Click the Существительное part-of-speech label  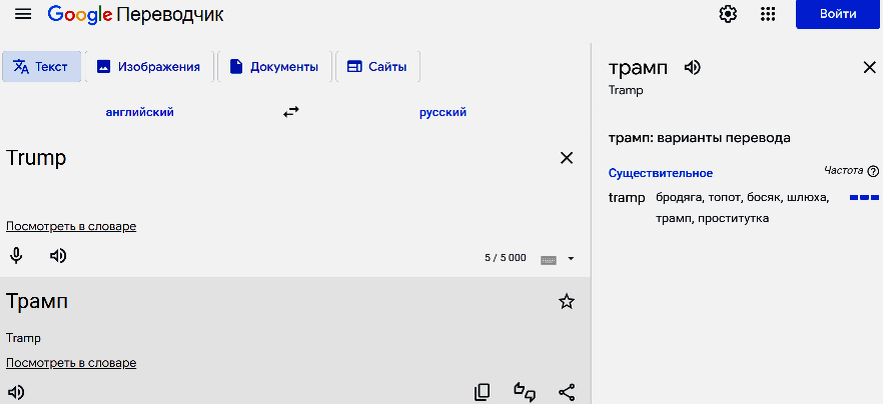tap(661, 174)
